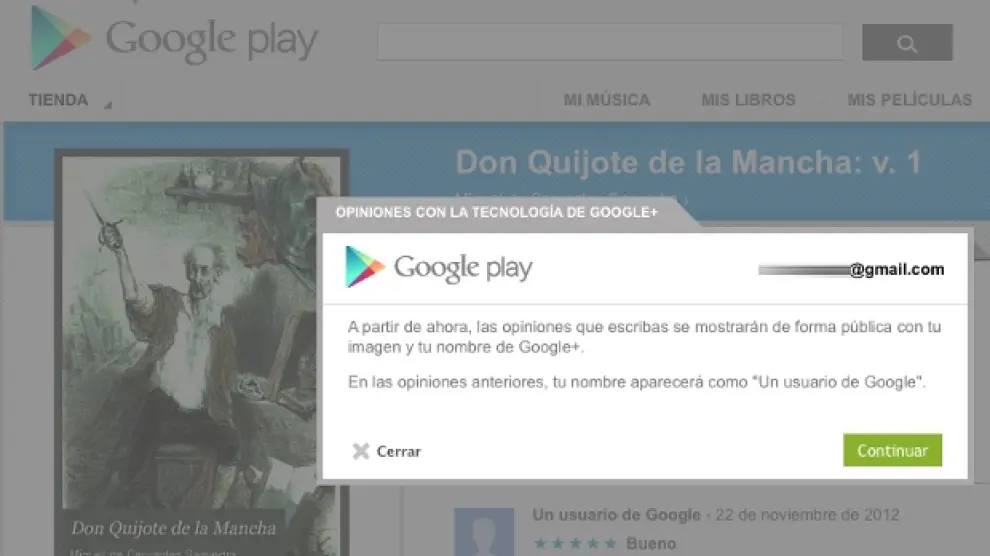Click the five-star rating on the review
This screenshot has height=556, width=990.
point(574,544)
